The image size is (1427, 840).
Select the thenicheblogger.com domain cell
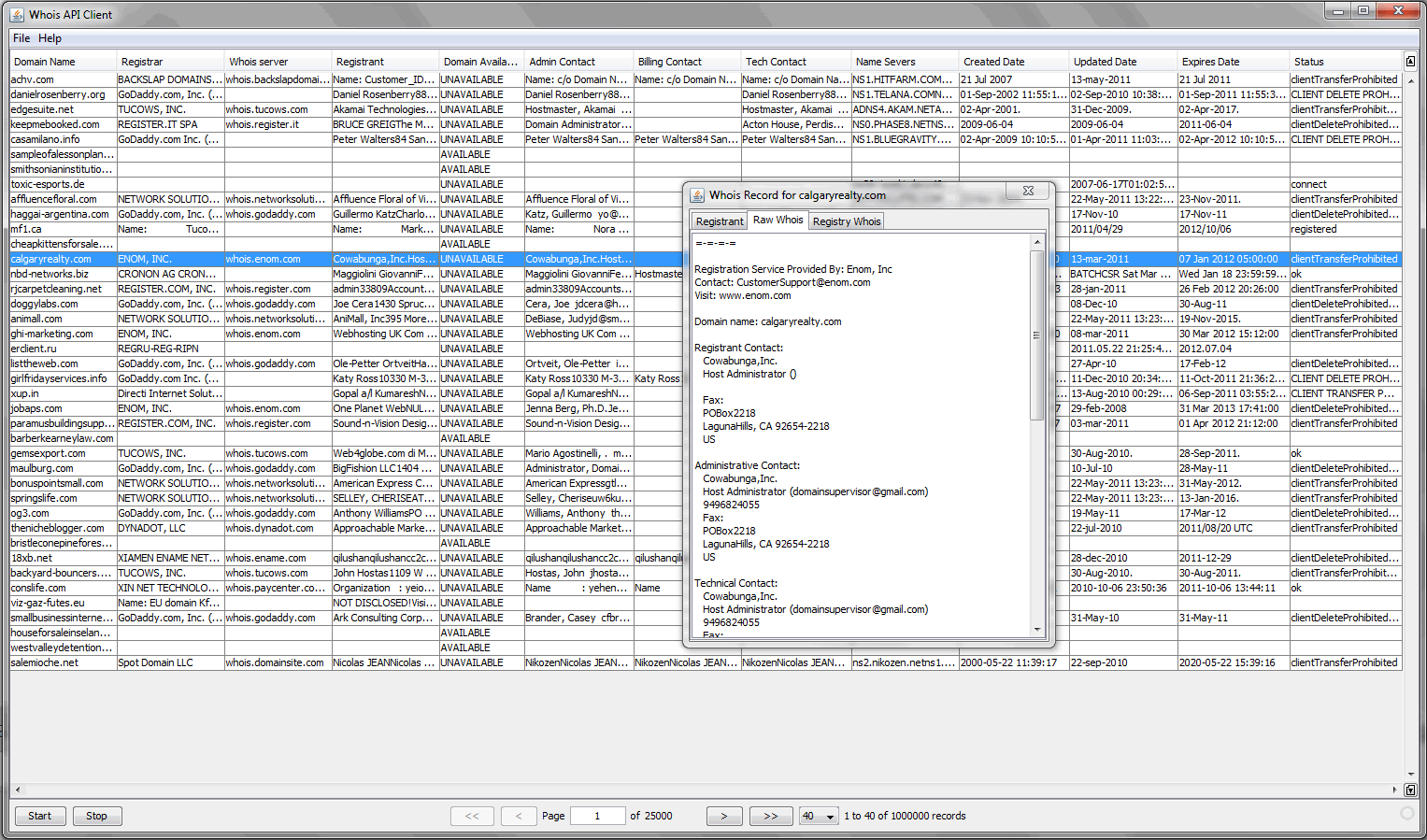coord(63,528)
